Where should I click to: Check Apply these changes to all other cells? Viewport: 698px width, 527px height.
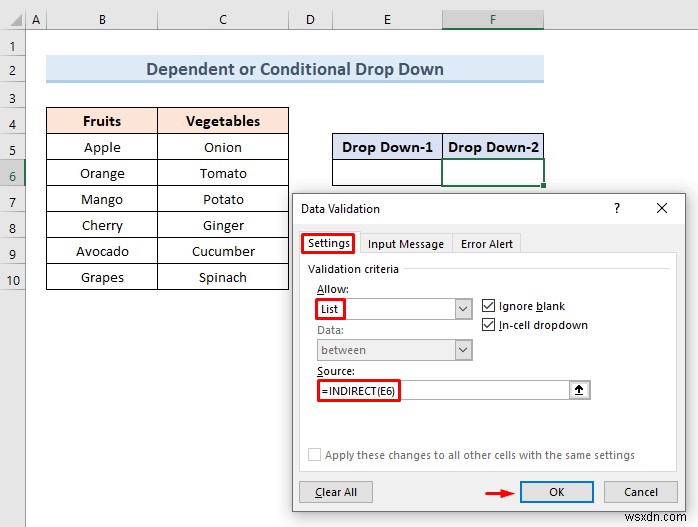[x=314, y=455]
